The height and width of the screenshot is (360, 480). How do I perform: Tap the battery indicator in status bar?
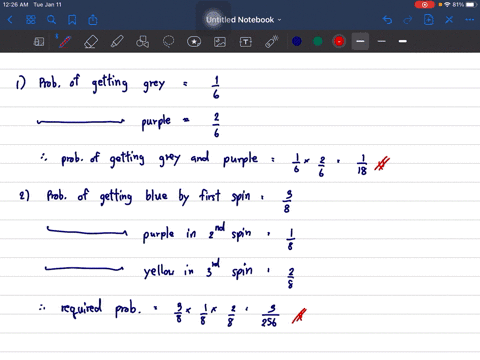[471, 5]
